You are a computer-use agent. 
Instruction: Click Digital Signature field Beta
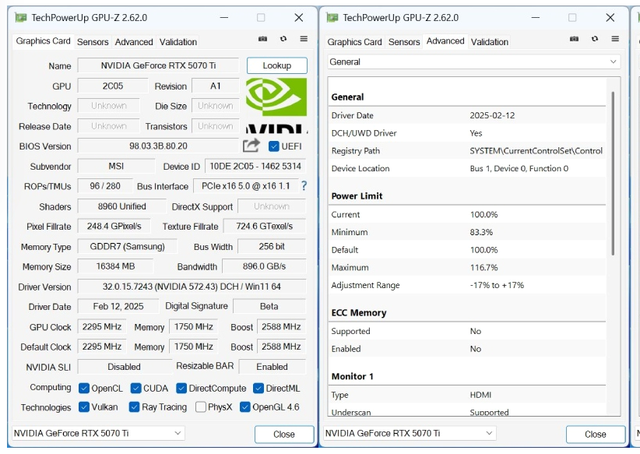tap(269, 306)
